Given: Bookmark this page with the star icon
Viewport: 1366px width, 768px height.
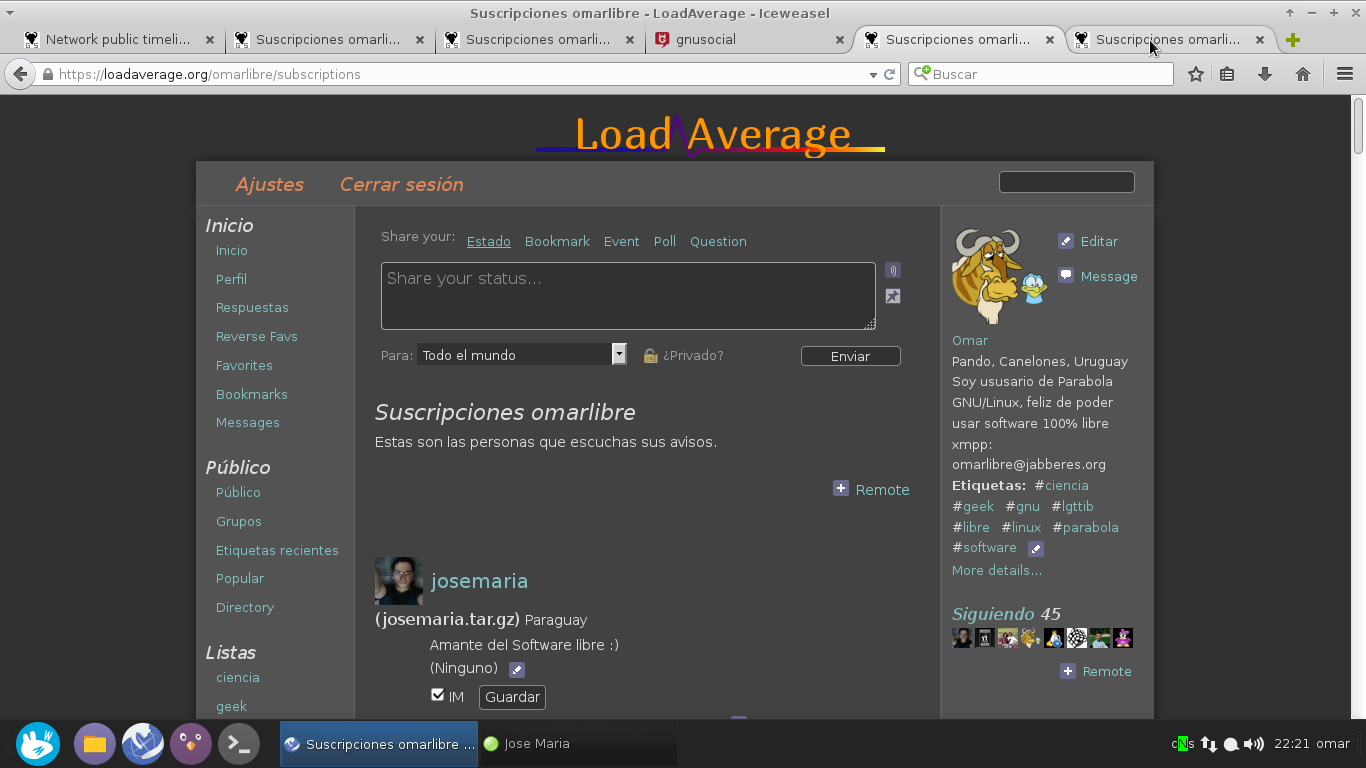Looking at the screenshot, I should pos(1195,74).
